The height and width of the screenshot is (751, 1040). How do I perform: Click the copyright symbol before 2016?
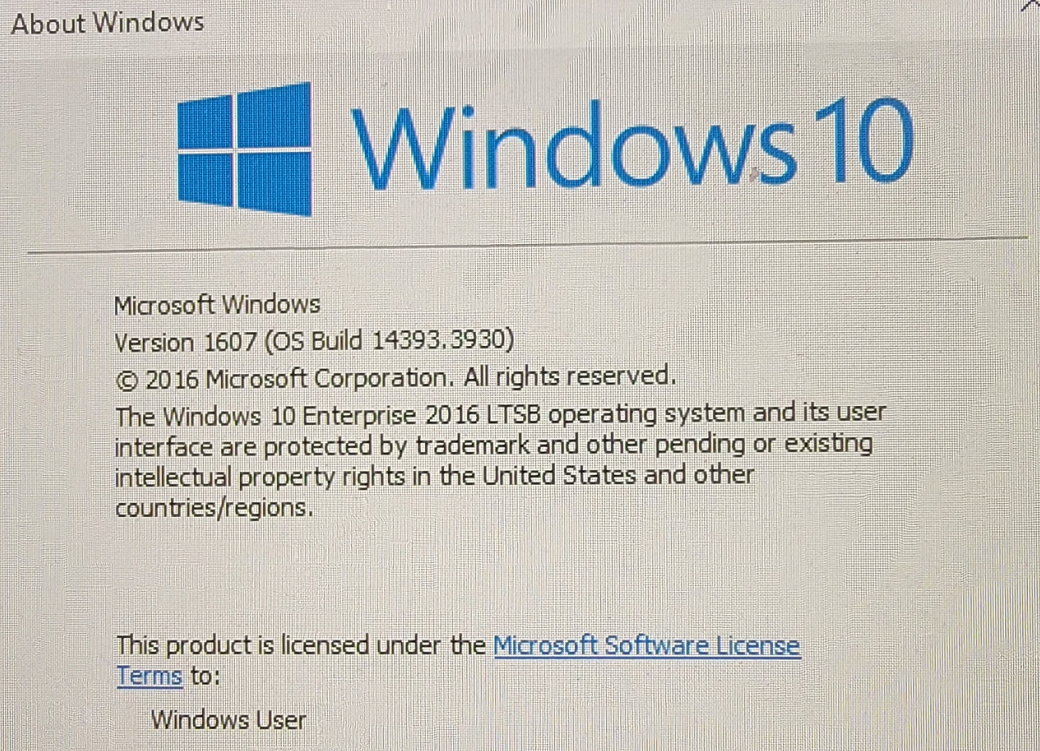[x=127, y=381]
